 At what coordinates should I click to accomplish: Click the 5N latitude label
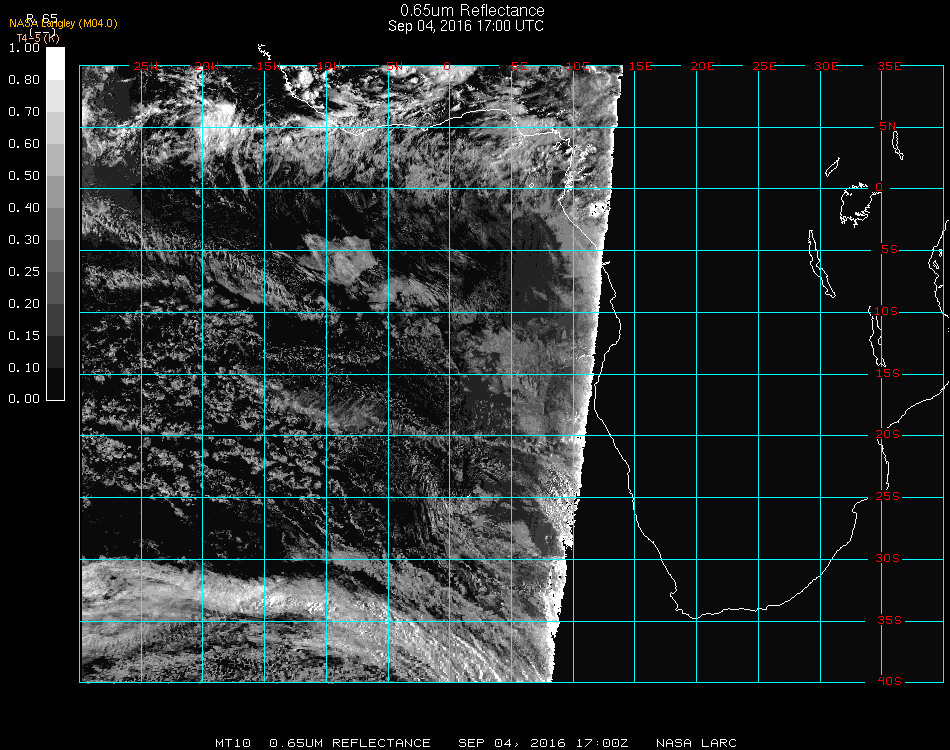(888, 126)
